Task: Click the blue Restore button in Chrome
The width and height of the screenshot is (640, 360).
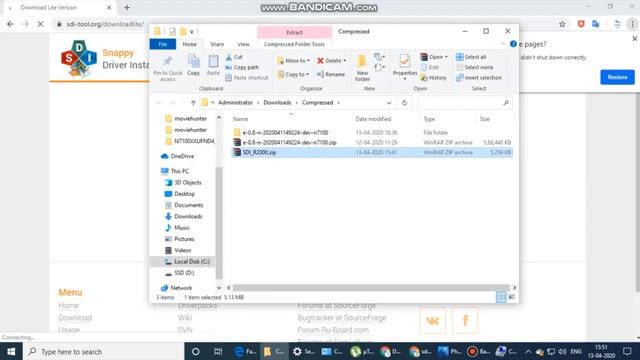Action: point(617,77)
